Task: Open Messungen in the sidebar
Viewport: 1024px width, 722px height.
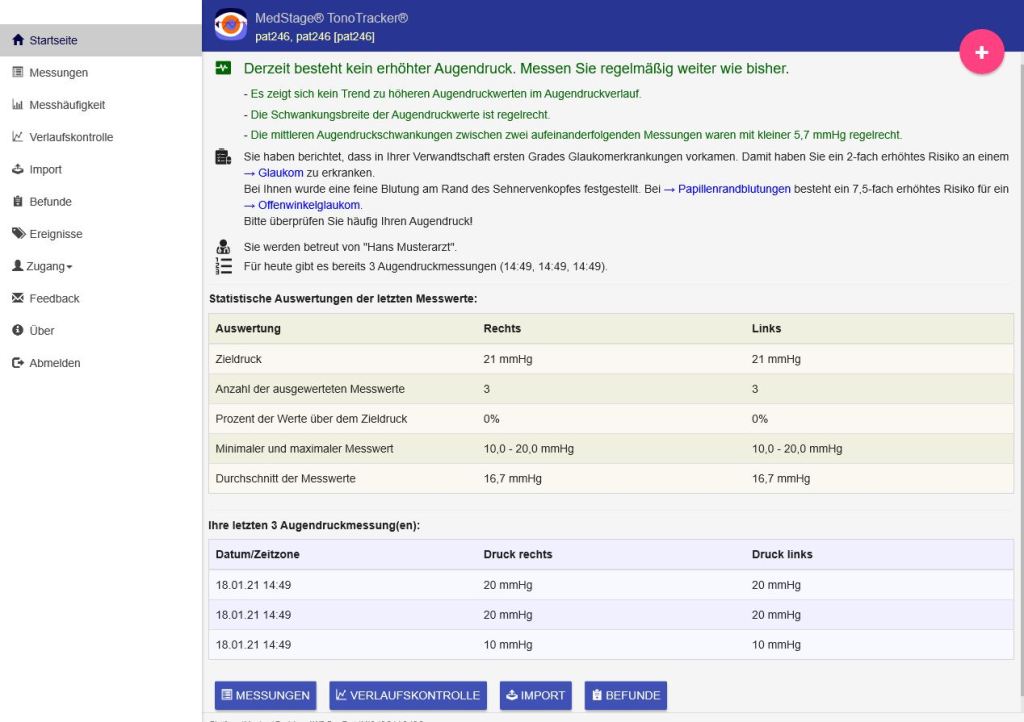Action: coord(58,73)
